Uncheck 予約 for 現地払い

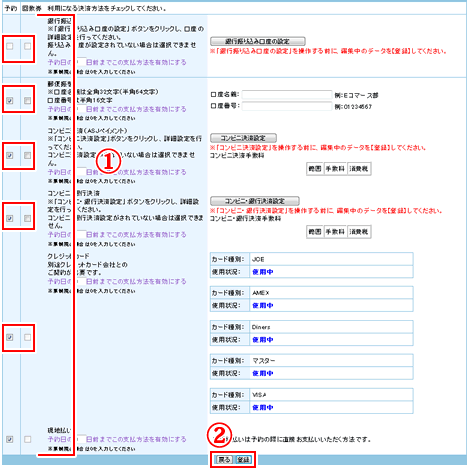pos(10,439)
